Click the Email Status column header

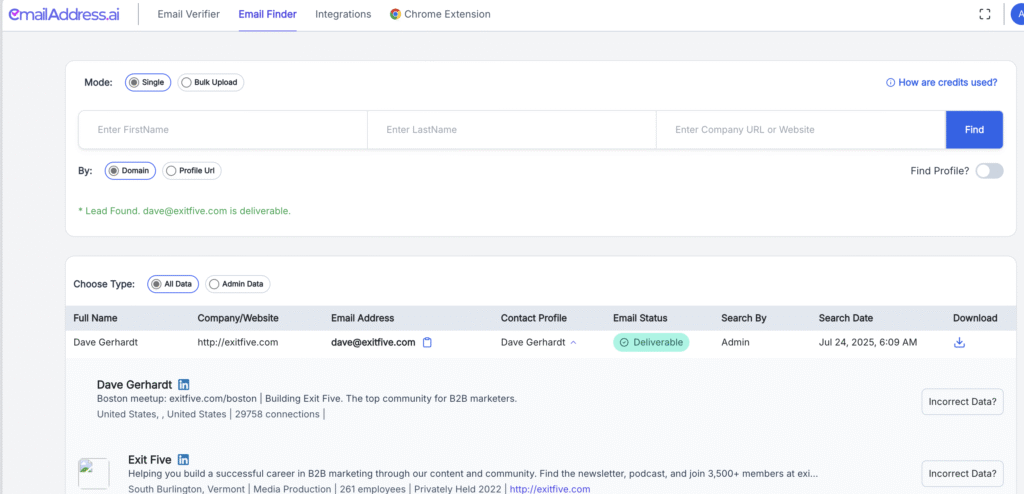[640, 318]
